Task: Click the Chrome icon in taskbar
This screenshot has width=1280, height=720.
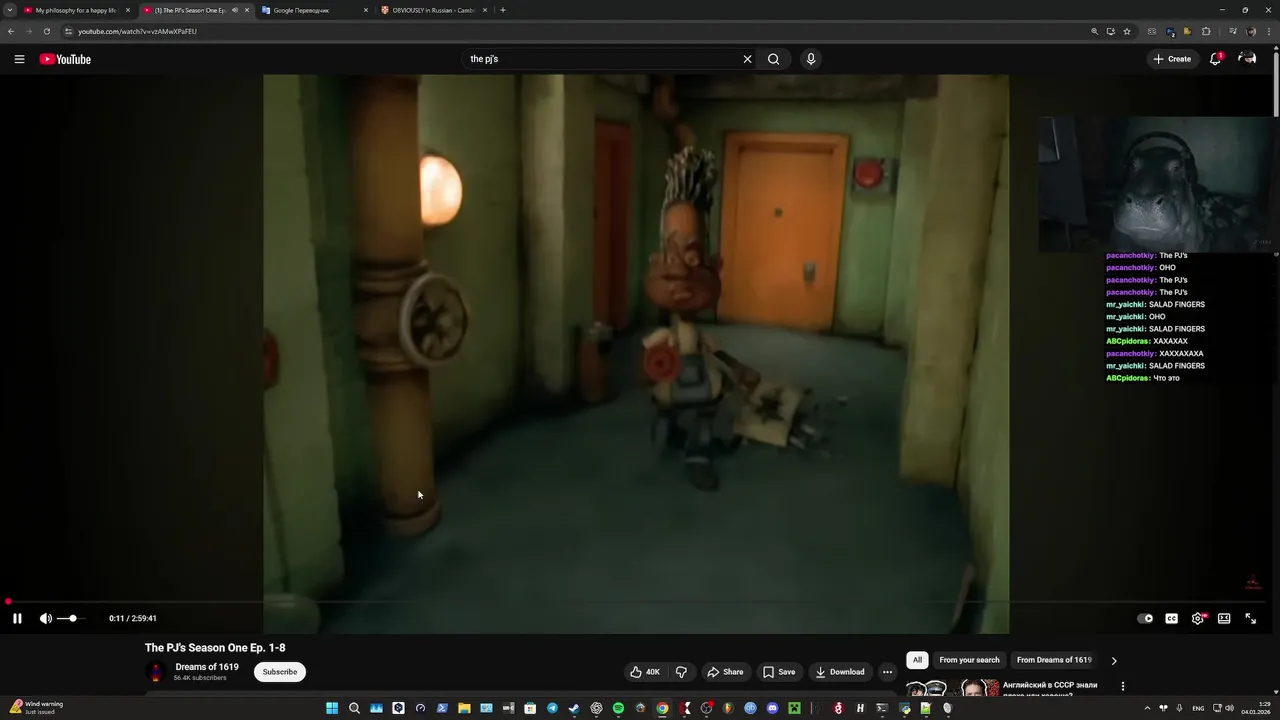Action: 662,708
